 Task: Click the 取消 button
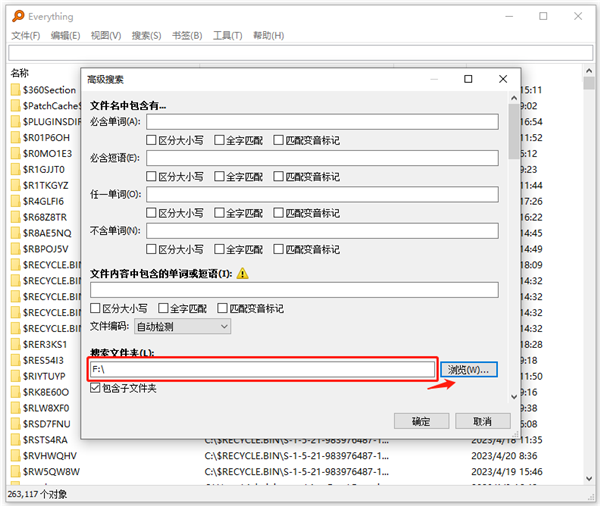483,421
